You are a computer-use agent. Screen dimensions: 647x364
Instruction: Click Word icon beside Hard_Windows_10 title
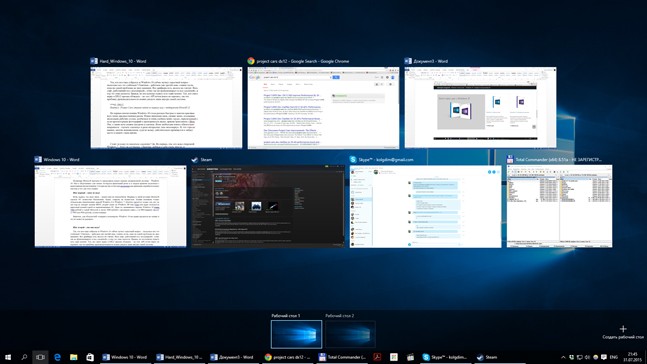click(x=94, y=61)
